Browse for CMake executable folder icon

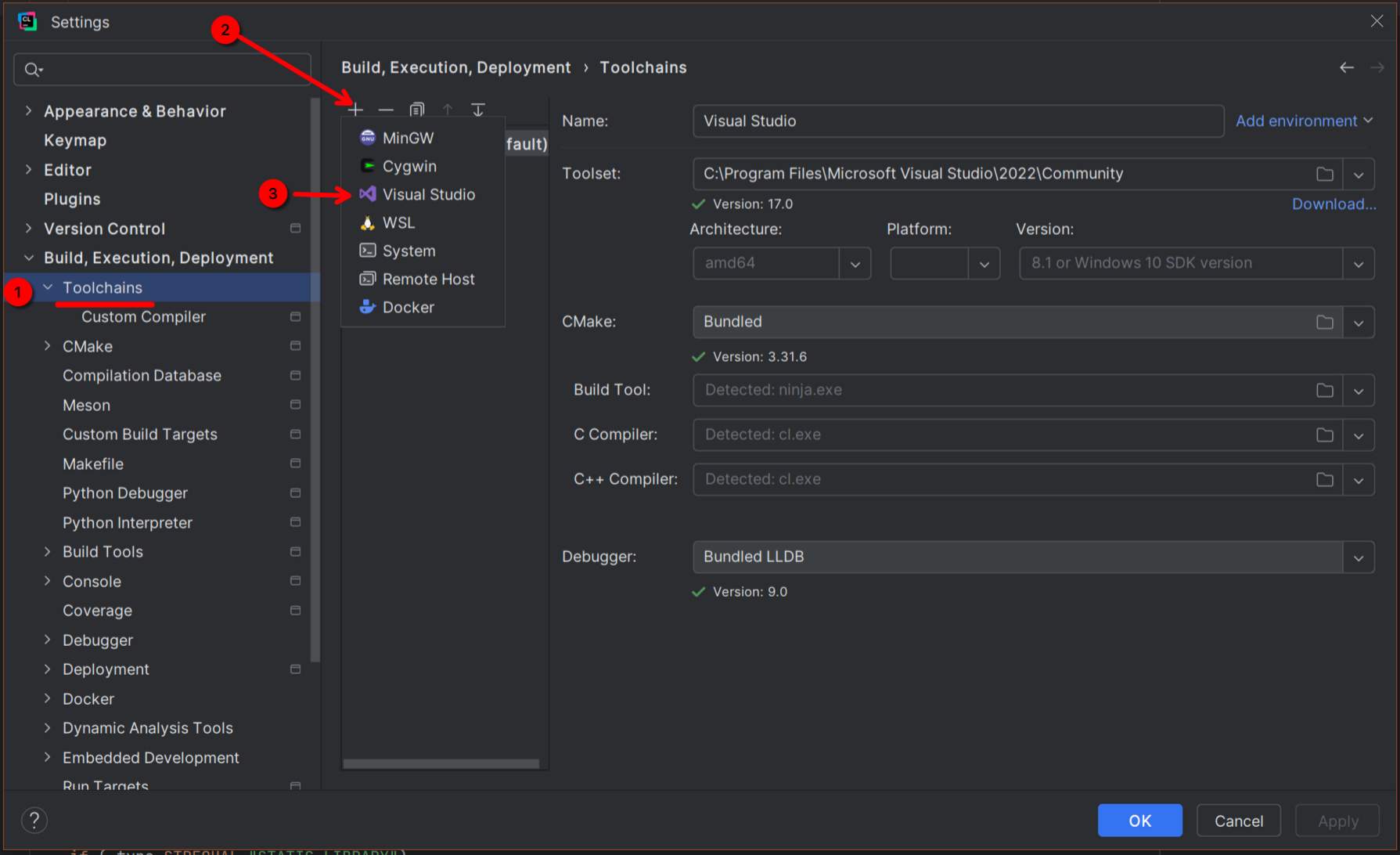[1324, 322]
